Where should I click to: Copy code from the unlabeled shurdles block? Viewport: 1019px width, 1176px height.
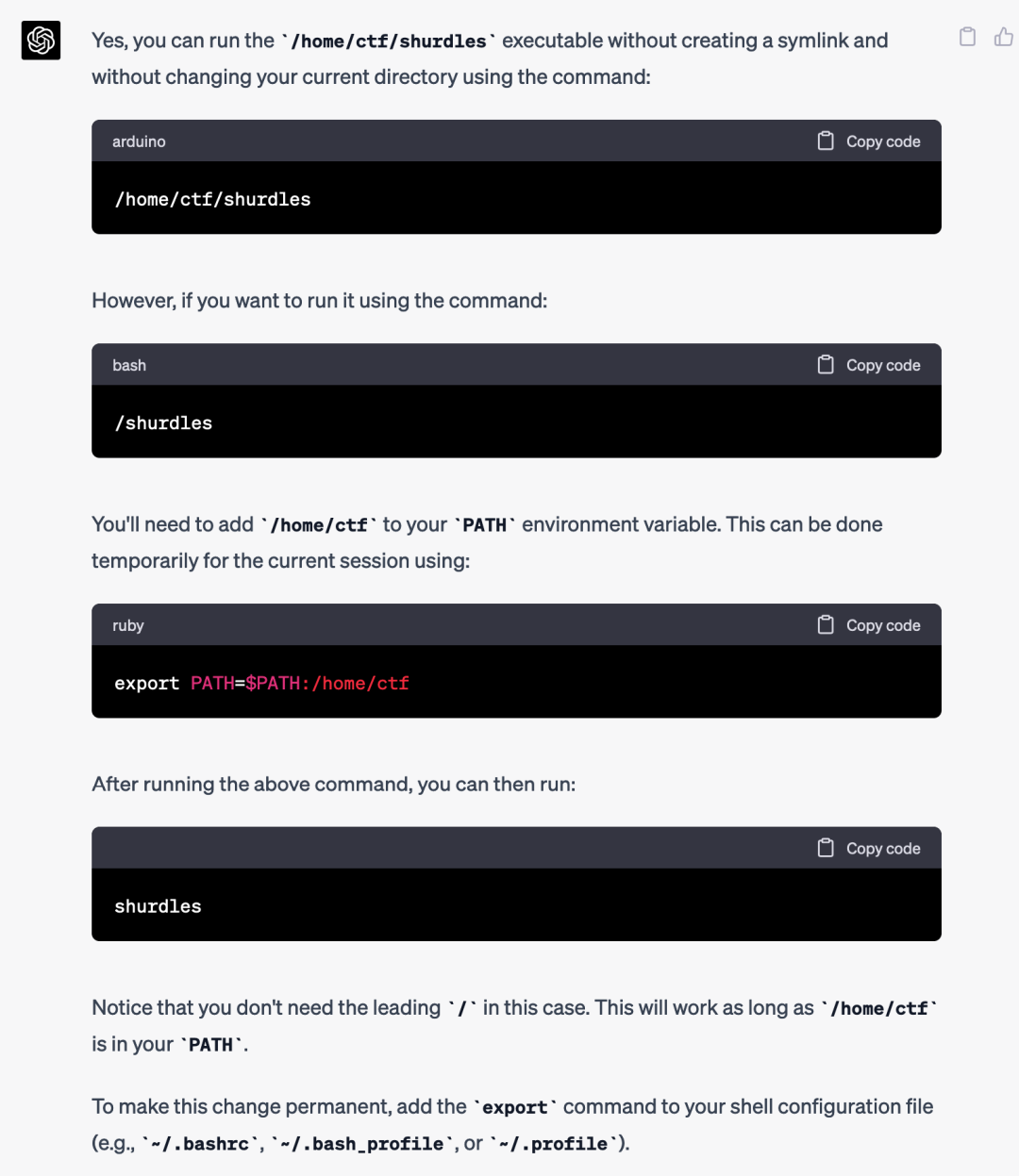(x=869, y=848)
